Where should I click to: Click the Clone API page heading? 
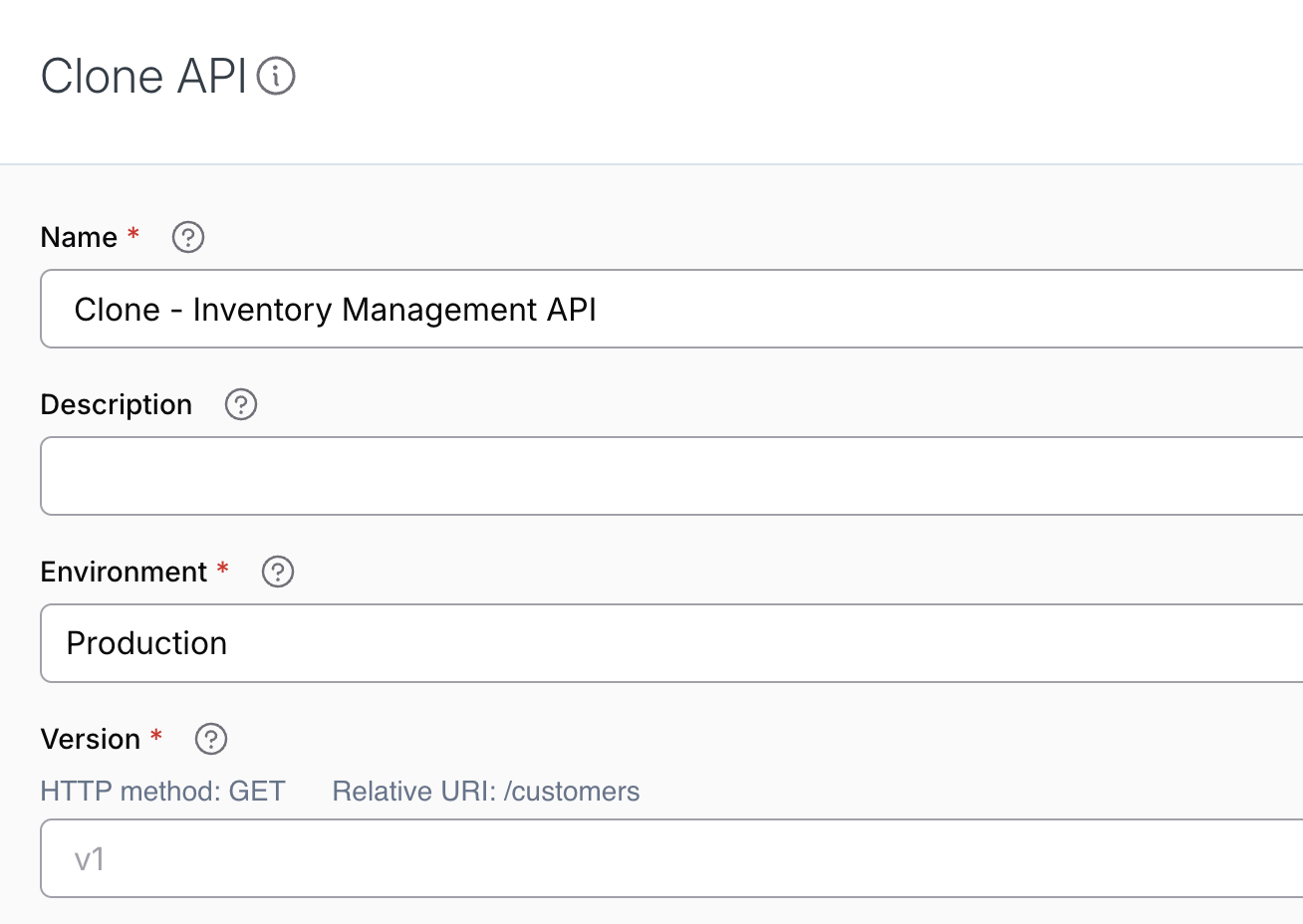coord(143,77)
